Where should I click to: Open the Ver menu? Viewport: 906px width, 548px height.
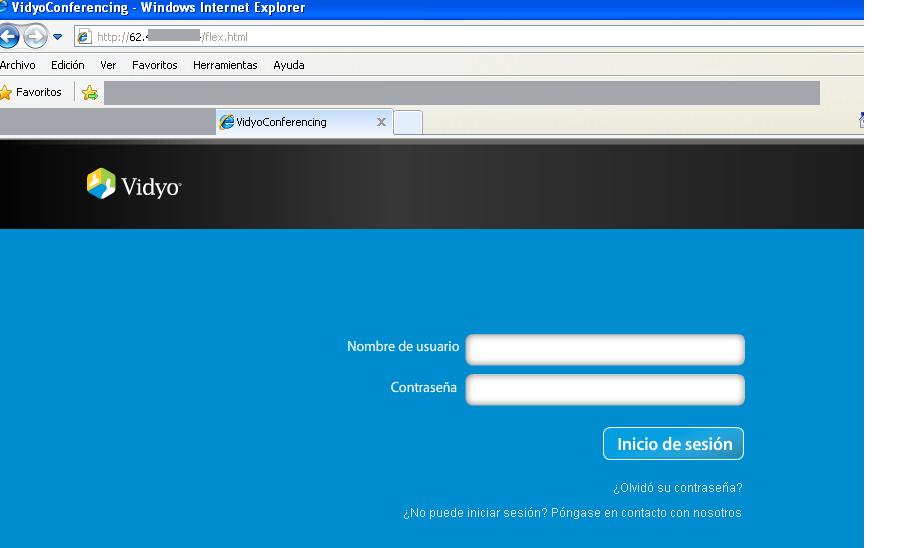[108, 65]
